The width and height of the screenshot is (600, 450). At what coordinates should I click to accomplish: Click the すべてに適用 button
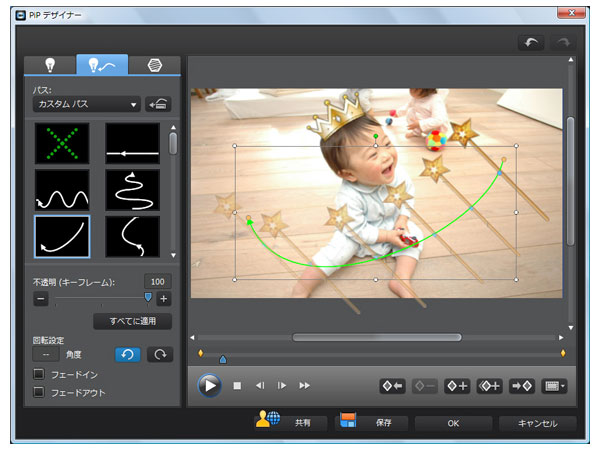[x=132, y=321]
